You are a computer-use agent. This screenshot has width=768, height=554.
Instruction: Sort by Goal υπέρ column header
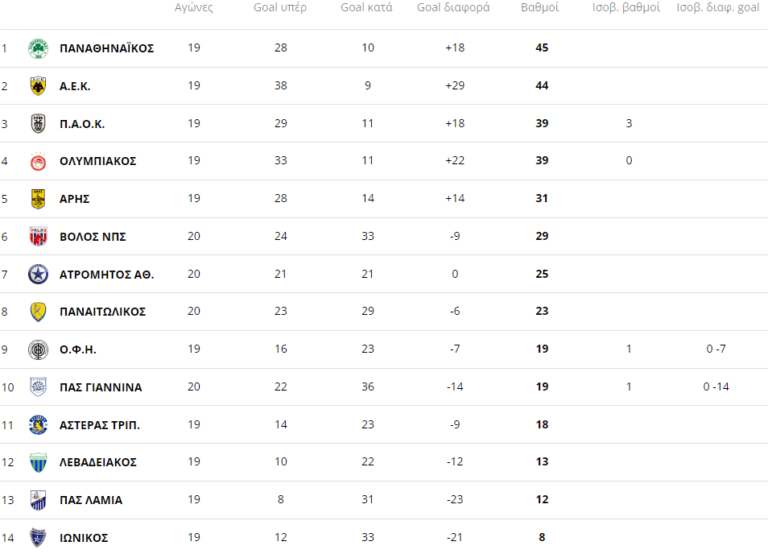coord(280,8)
